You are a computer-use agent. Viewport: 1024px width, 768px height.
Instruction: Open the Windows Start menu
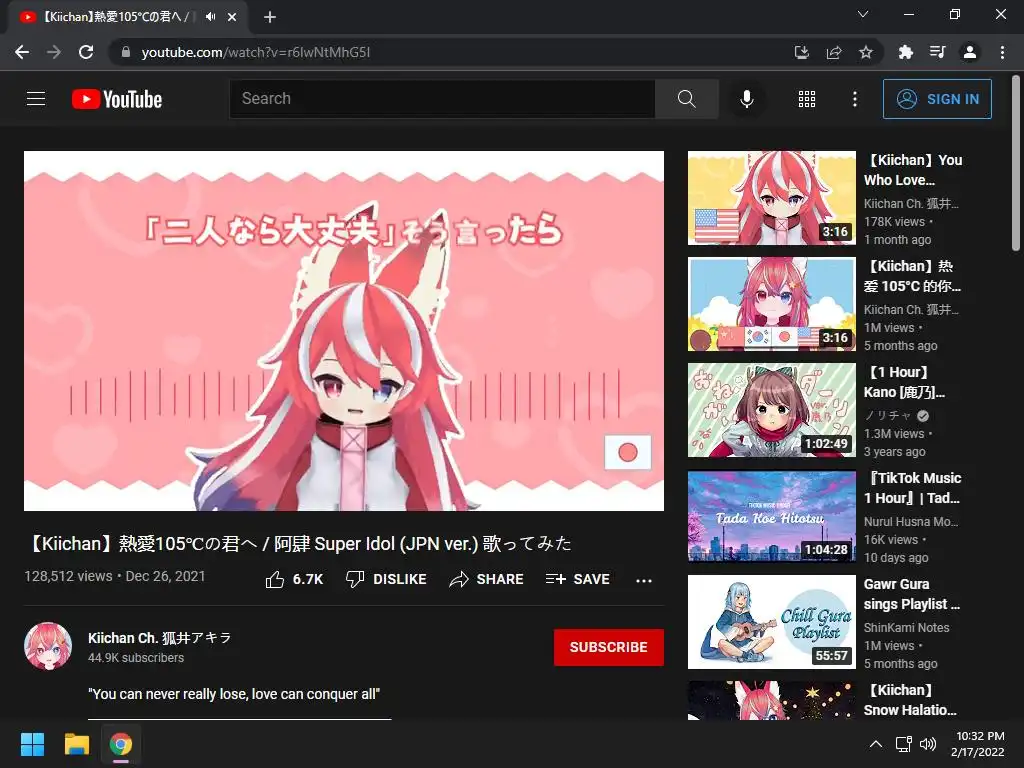33,744
